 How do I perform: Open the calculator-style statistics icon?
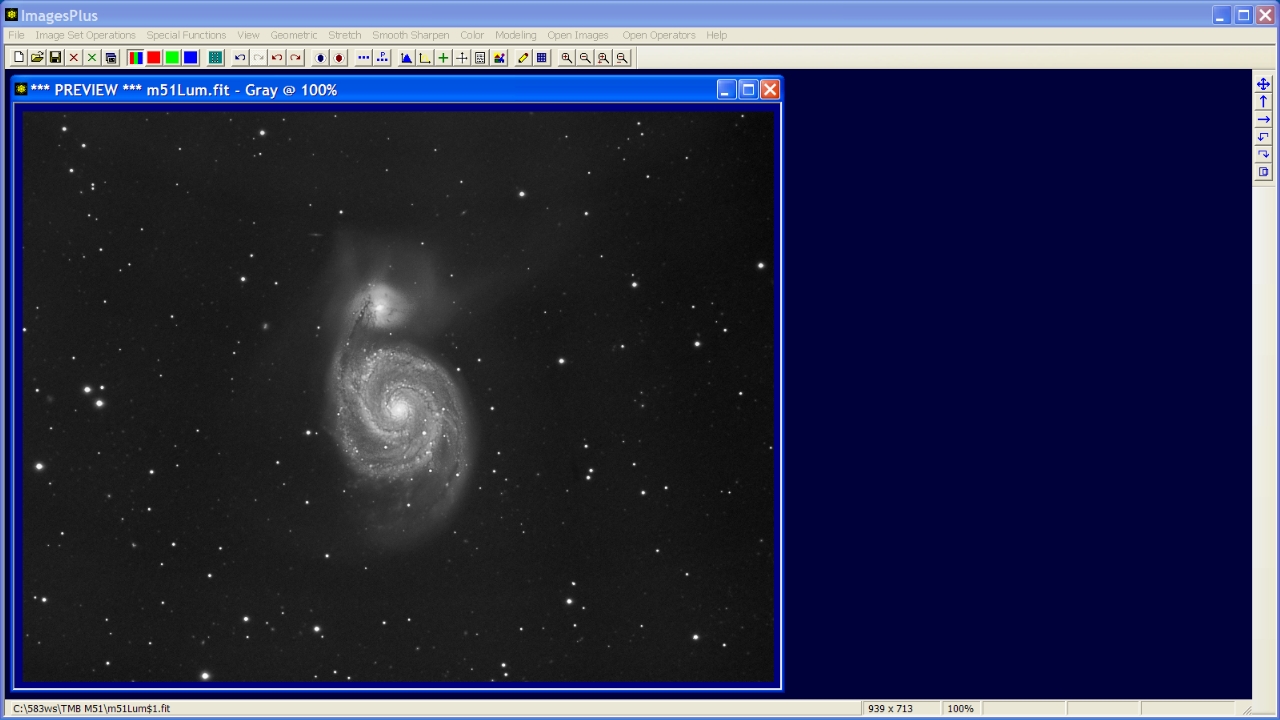pos(480,58)
